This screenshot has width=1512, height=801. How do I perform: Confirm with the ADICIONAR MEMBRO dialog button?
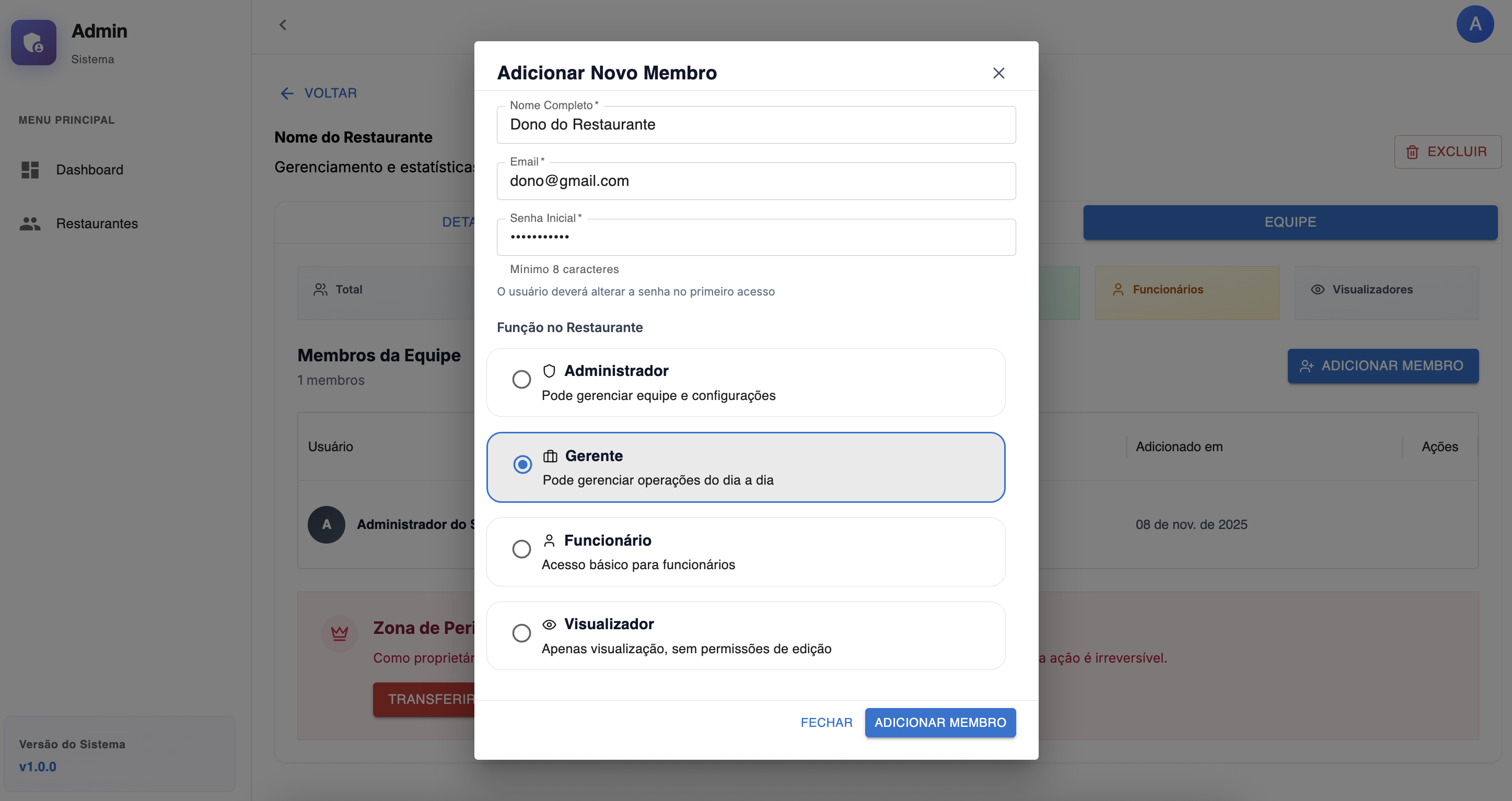coord(940,722)
